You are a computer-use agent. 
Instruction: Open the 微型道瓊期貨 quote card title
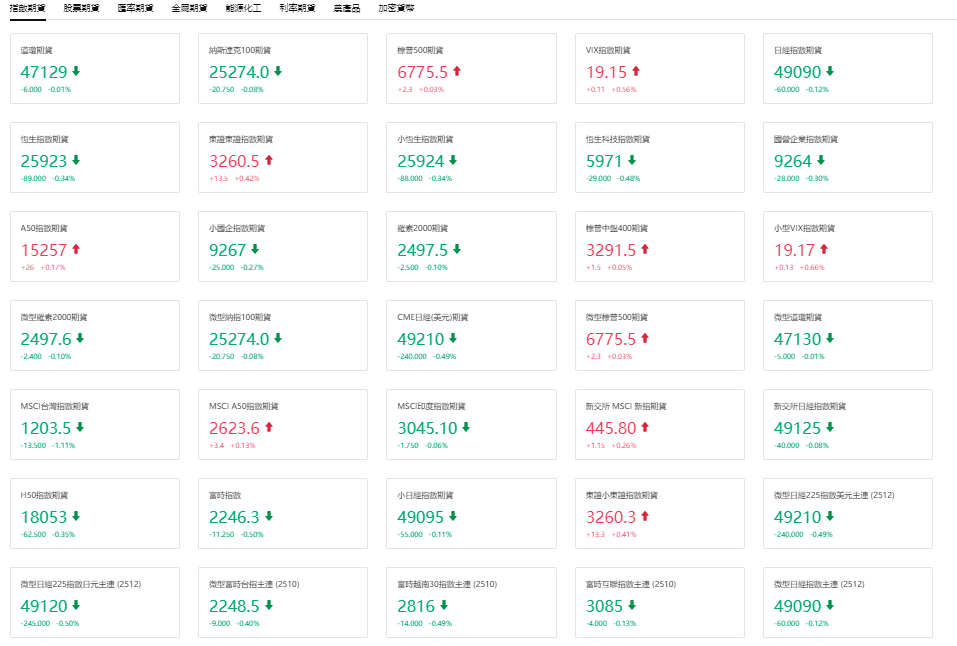(797, 317)
